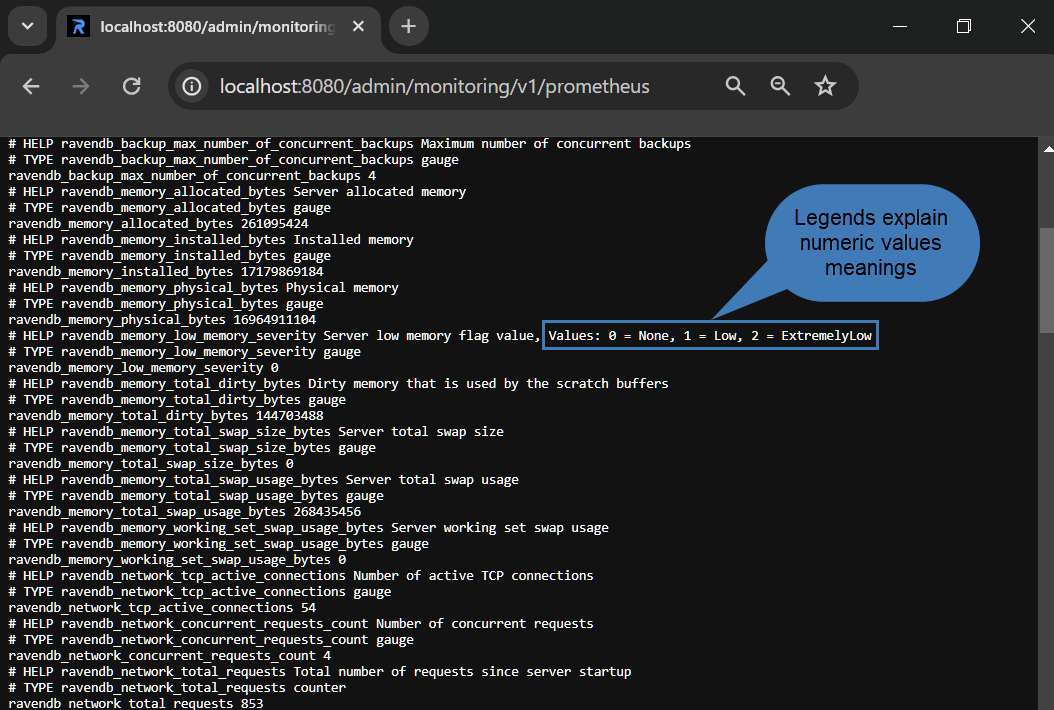View site information icon

(x=192, y=86)
